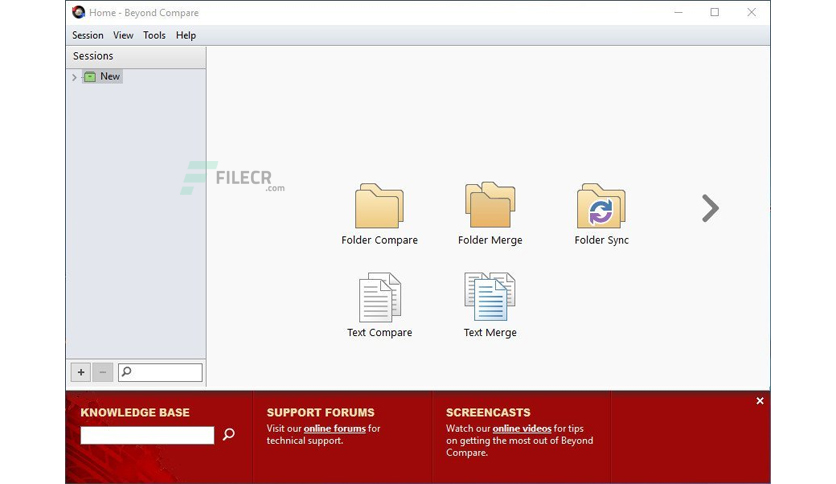Add a new session with plus button
The width and height of the screenshot is (836, 484).
(x=81, y=372)
